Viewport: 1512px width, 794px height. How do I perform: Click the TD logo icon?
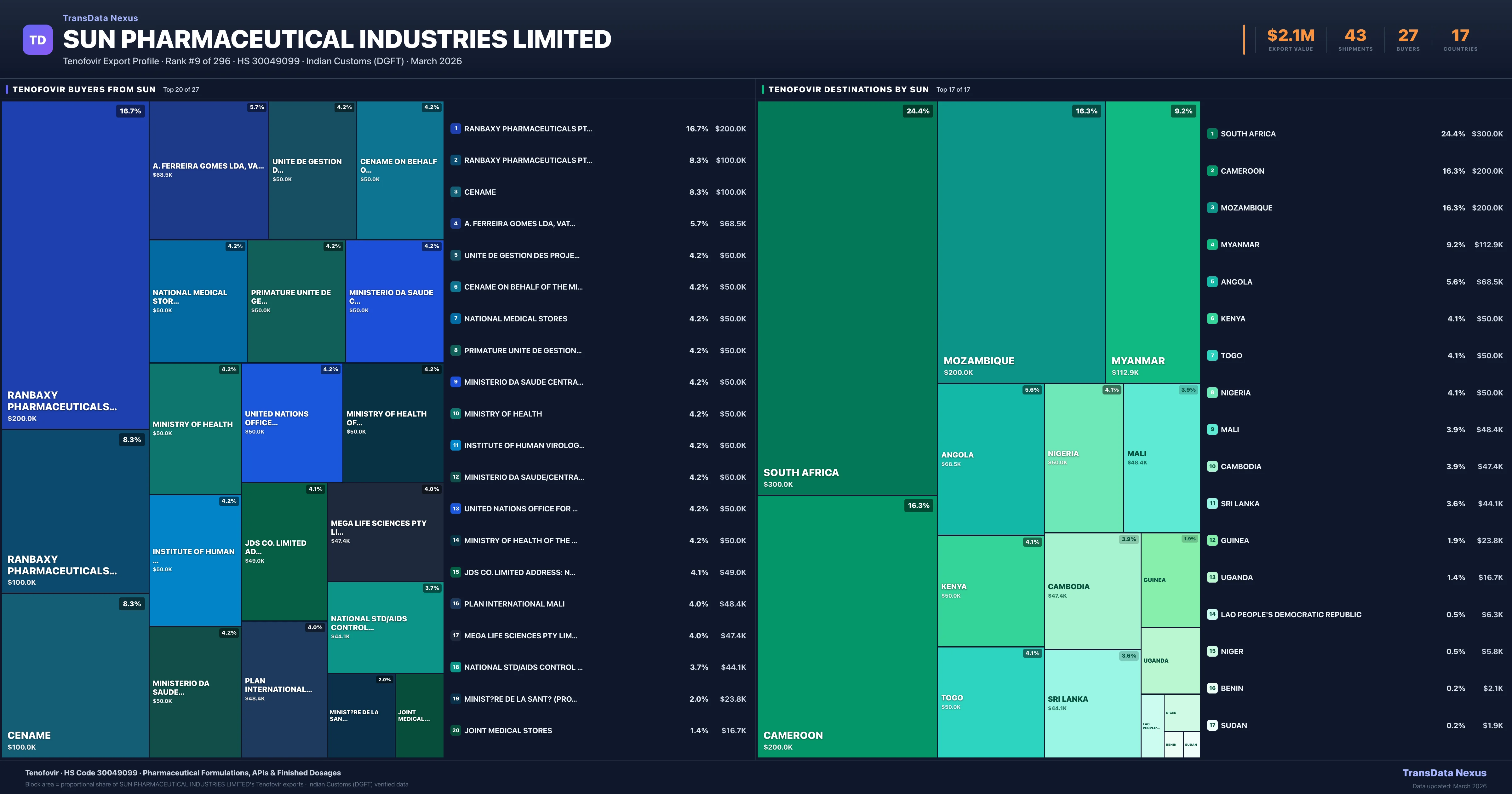(x=37, y=40)
